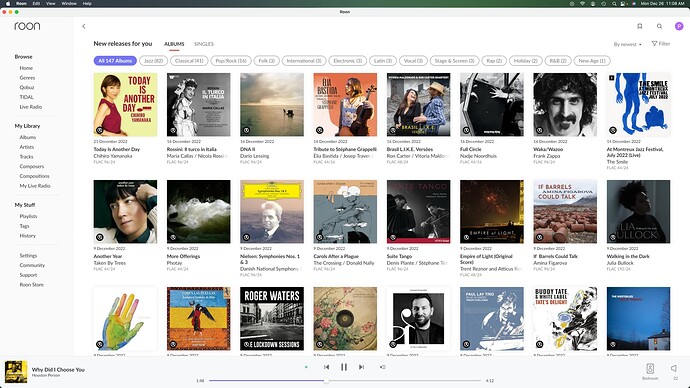This screenshot has height=388, width=690.
Task: Open the If Barrels Could Talk cover
Action: (565, 211)
